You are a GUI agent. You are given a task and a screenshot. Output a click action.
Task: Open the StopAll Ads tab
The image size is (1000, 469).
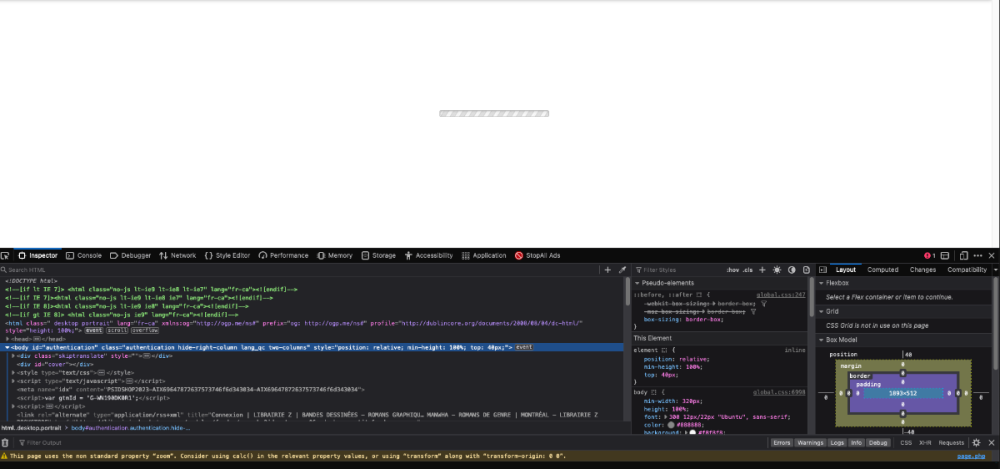pos(537,255)
